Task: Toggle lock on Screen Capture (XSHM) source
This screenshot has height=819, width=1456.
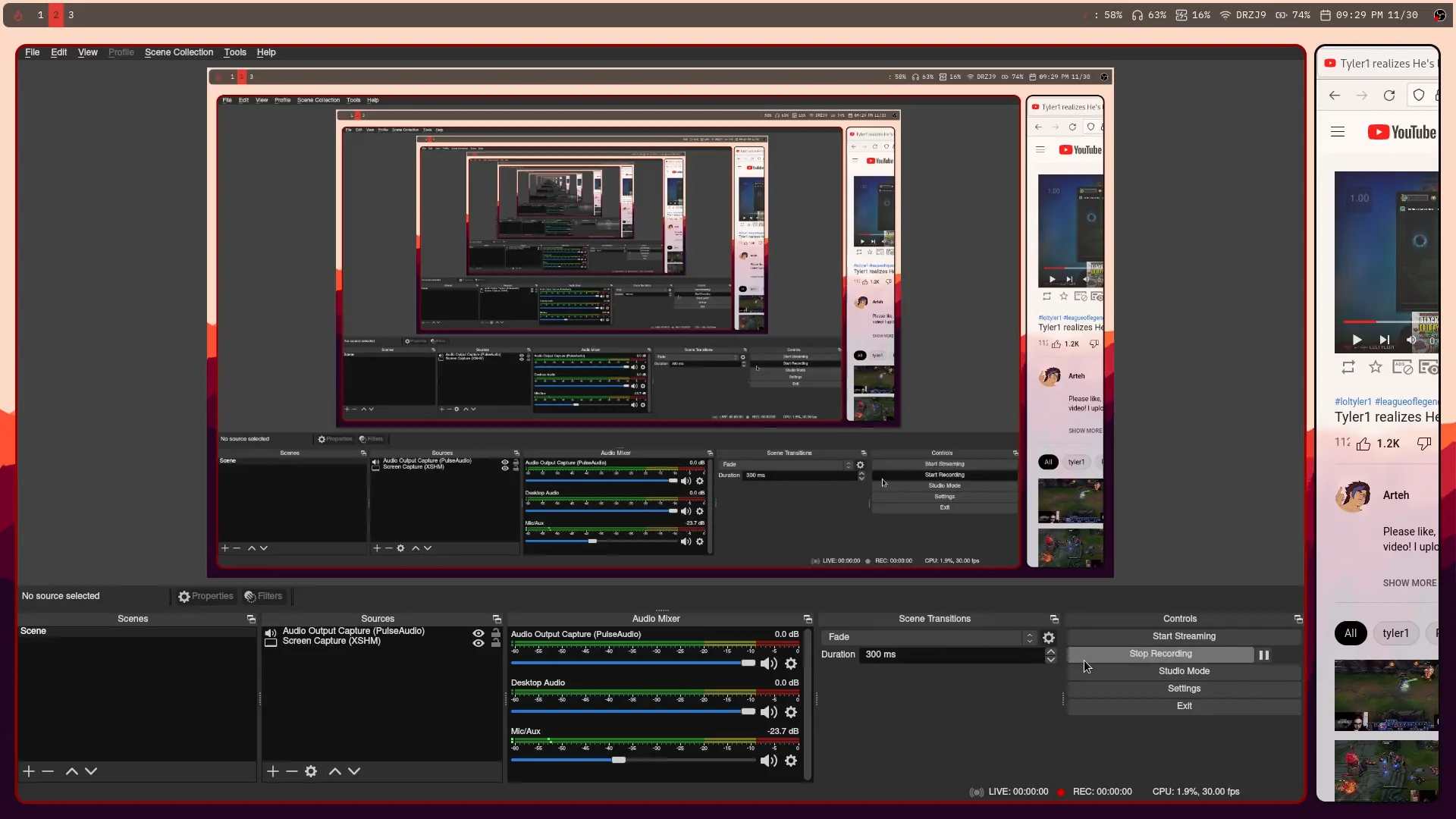Action: click(496, 643)
